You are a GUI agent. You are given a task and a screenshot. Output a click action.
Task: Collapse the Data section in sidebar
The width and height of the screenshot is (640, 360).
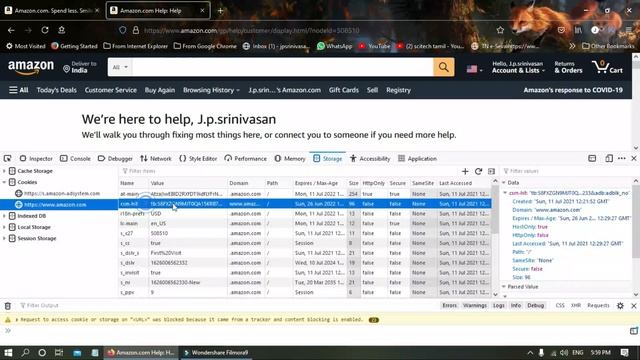pyautogui.click(x=504, y=182)
